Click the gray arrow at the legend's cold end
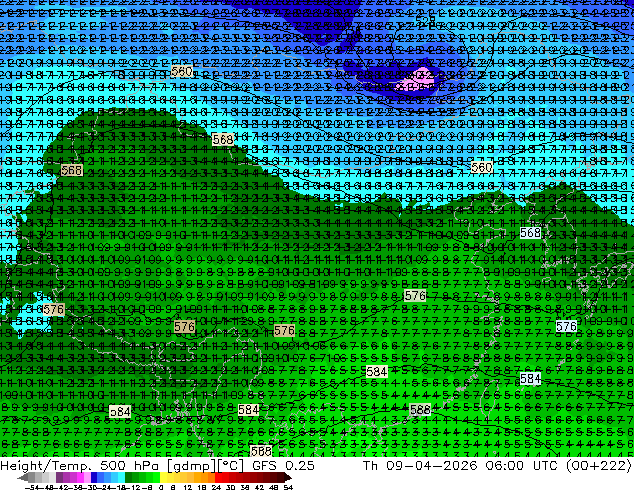 coord(23,477)
